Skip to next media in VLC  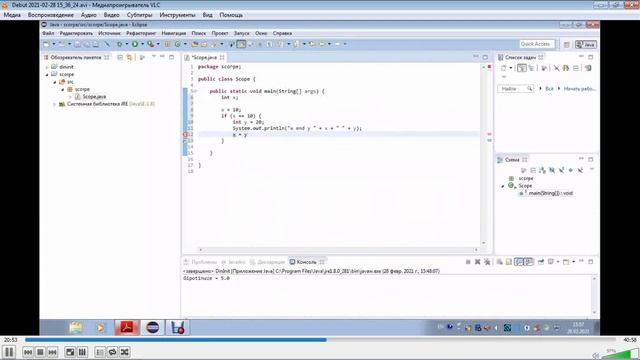pos(52,352)
